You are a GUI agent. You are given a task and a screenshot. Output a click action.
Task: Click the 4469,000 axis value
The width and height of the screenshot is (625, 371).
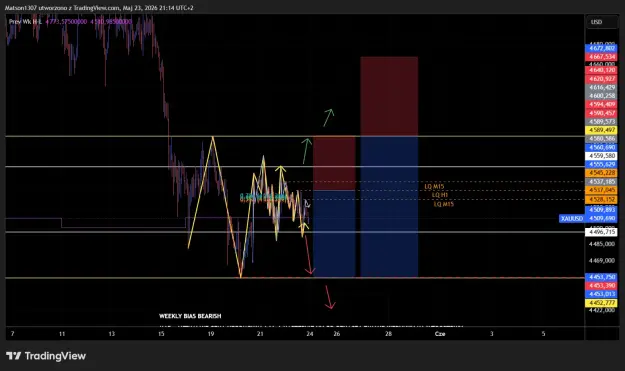[601, 261]
